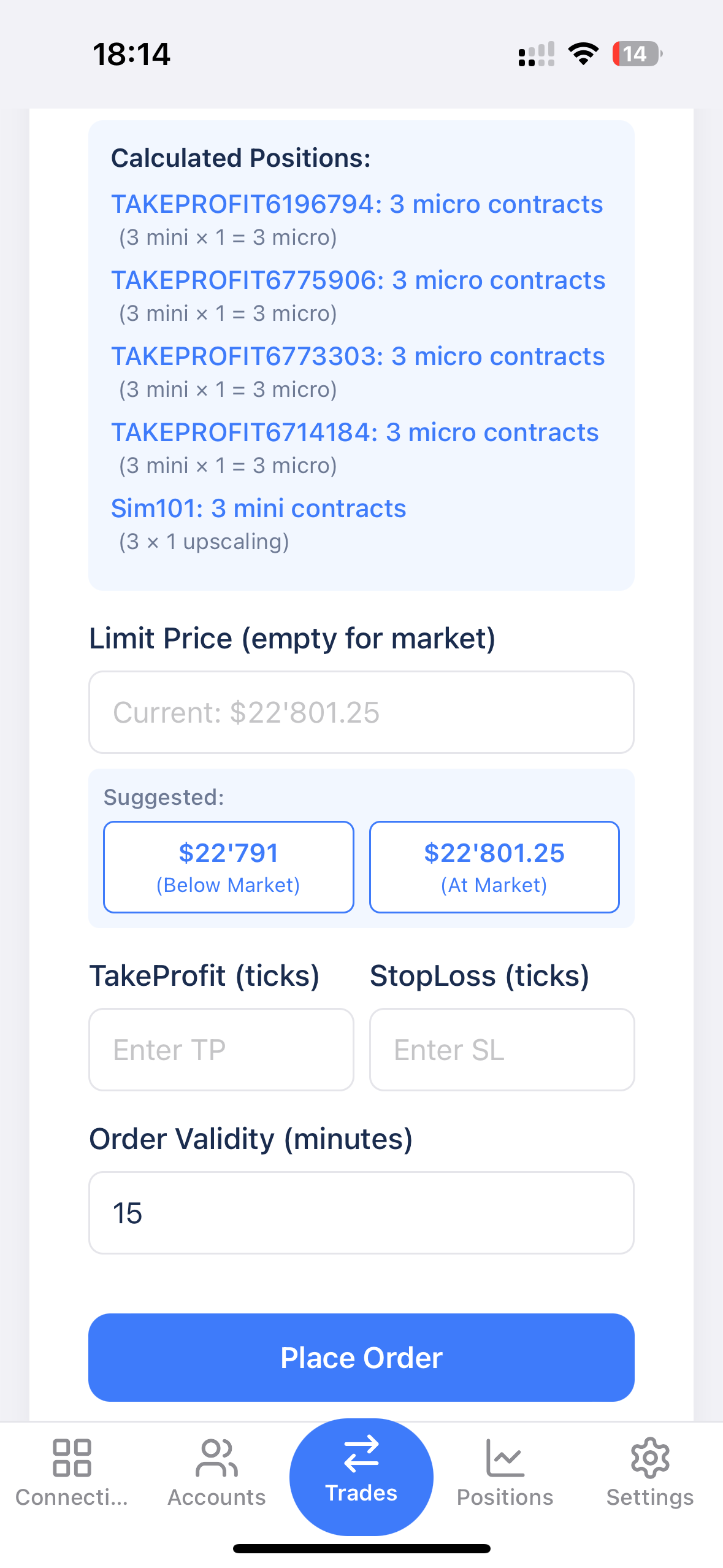Image resolution: width=723 pixels, height=1568 pixels.
Task: Tap the TAKEPROFIT6714184 position line
Action: click(x=354, y=432)
